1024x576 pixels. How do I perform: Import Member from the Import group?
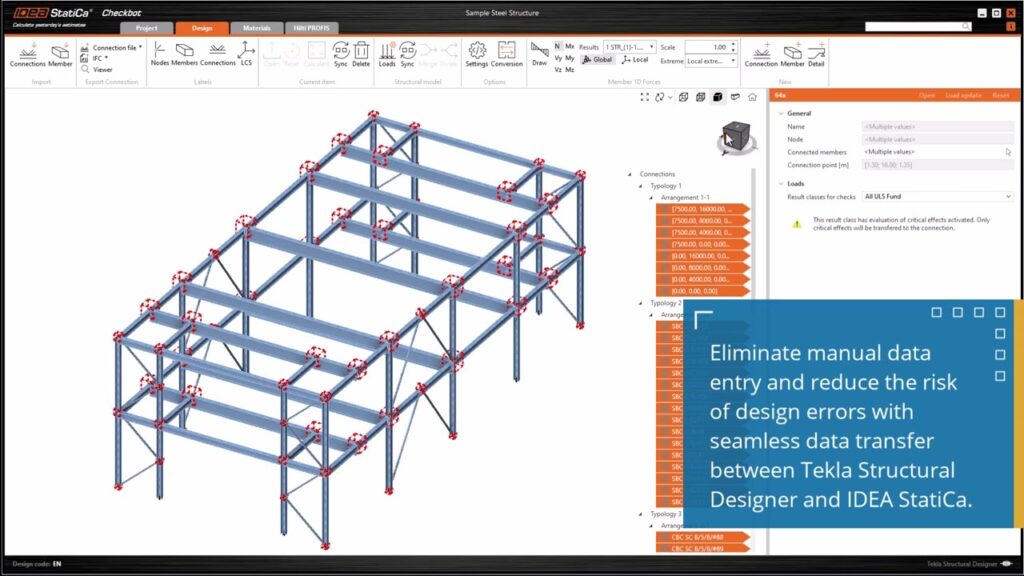(x=60, y=55)
